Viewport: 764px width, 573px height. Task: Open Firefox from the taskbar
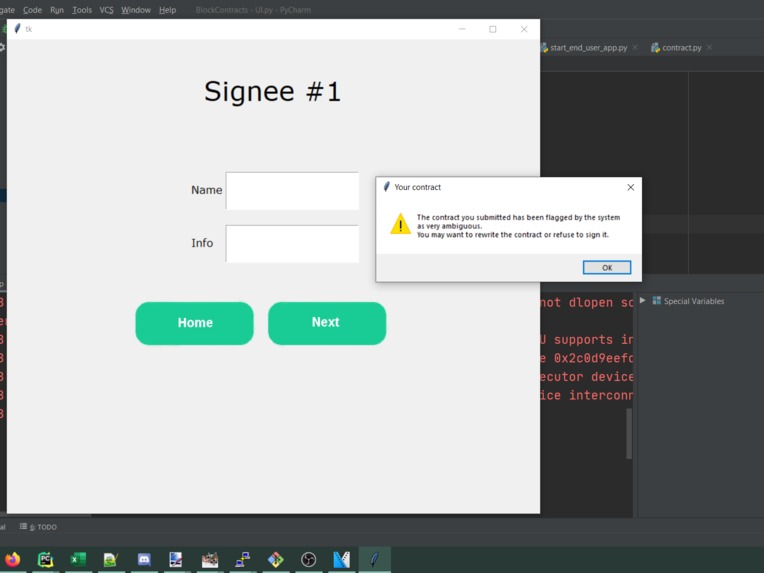pyautogui.click(x=13, y=559)
